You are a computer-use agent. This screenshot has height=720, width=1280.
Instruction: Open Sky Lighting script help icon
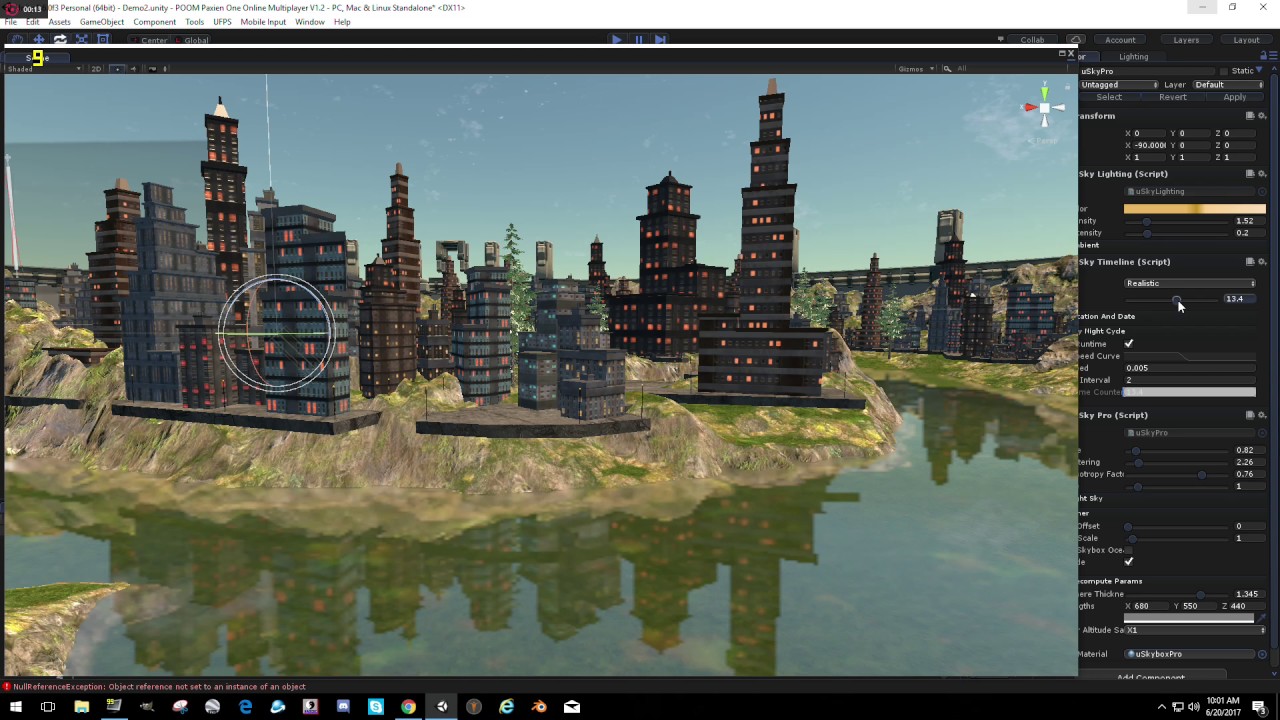(1250, 174)
